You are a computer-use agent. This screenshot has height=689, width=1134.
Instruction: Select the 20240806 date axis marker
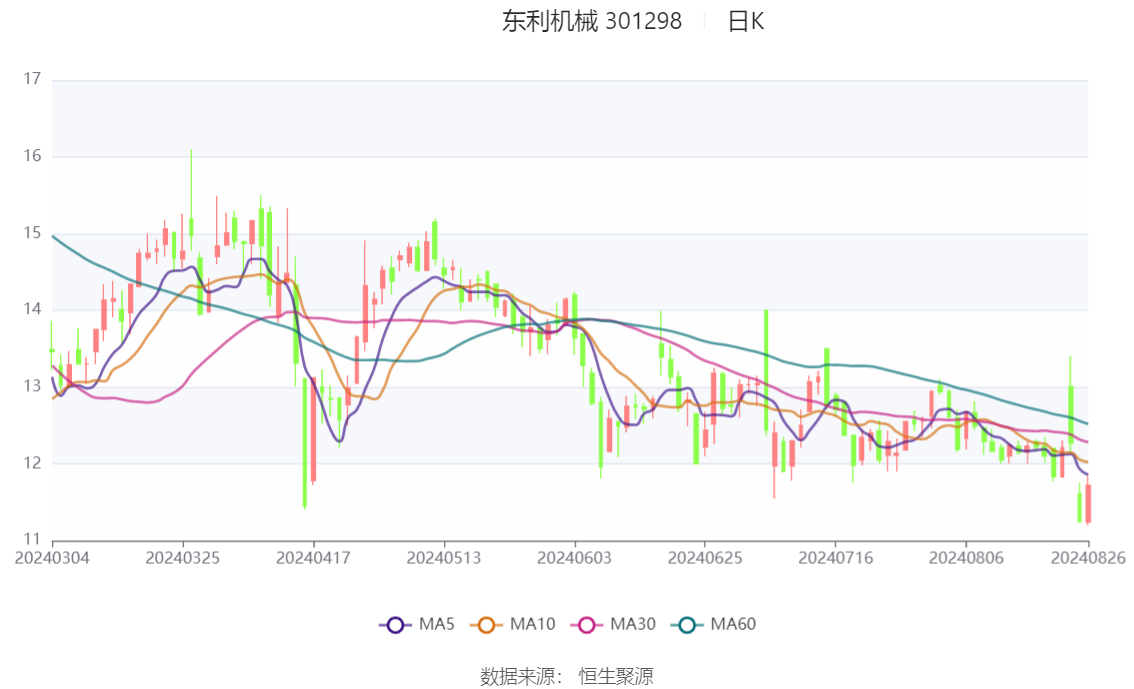tap(966, 558)
